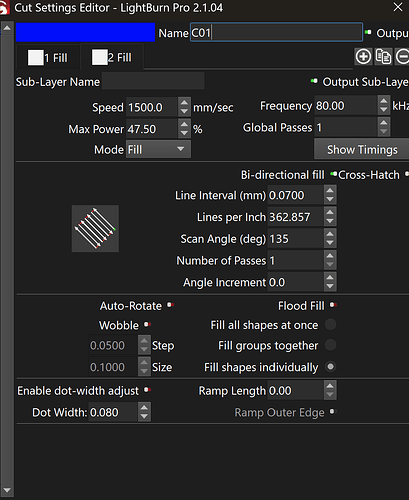This screenshot has height=500, width=409.
Task: Open the 1 Fill sub-layer tab
Action: coord(48,57)
